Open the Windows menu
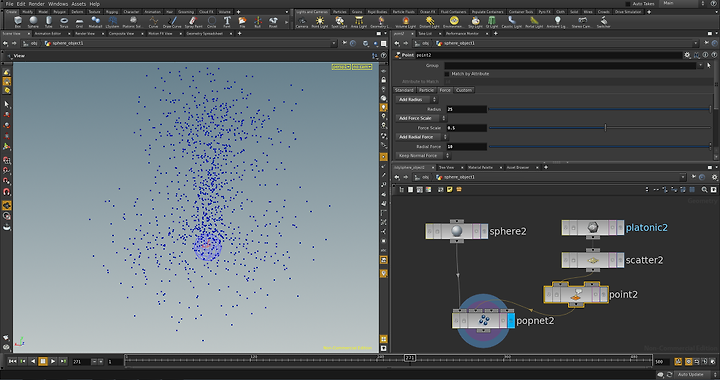The image size is (720, 380). [x=58, y=4]
